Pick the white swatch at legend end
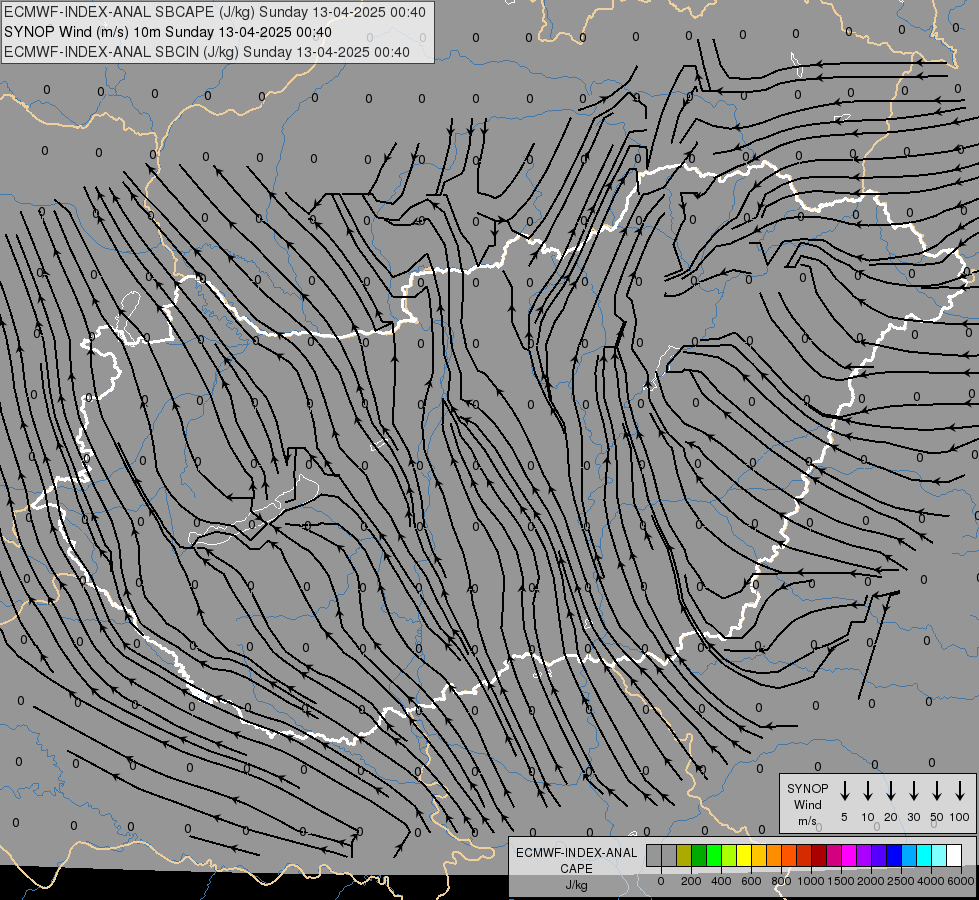Image resolution: width=979 pixels, height=900 pixels. tap(953, 855)
